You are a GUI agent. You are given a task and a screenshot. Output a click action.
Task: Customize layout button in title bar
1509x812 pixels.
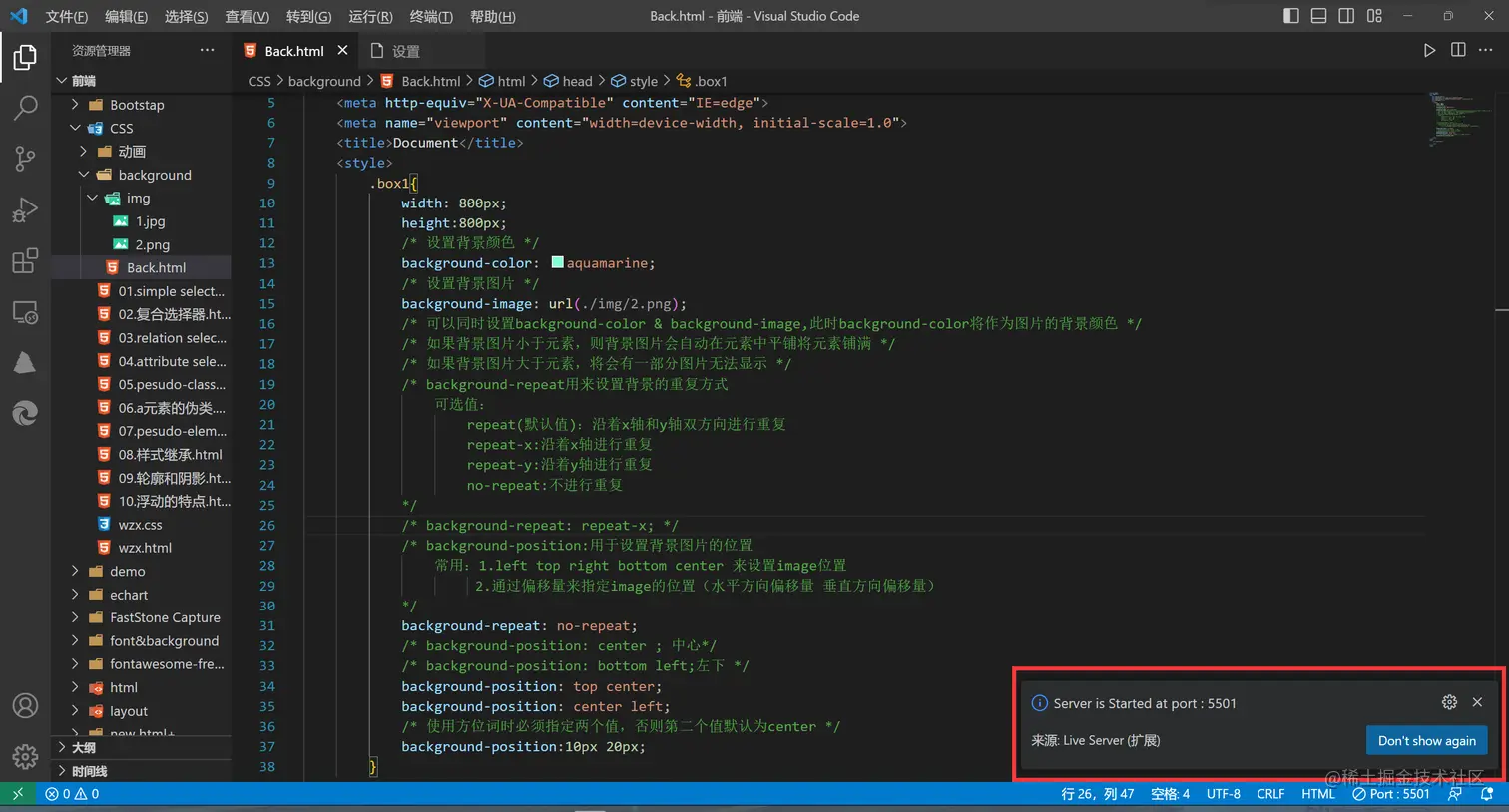point(1374,16)
